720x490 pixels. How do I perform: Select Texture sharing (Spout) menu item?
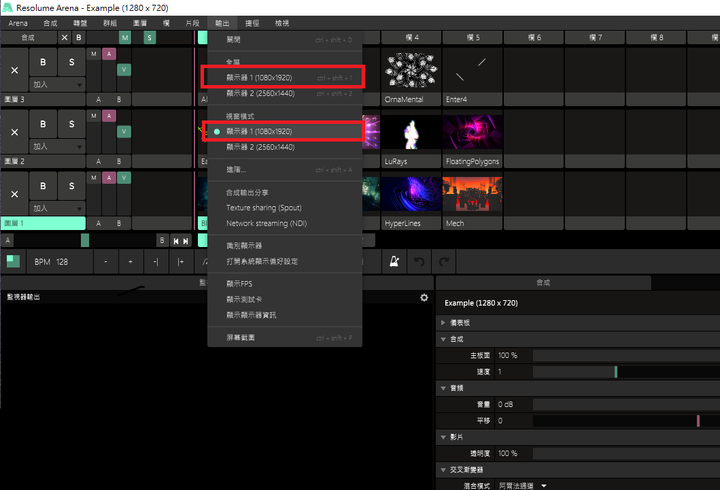(x=285, y=208)
